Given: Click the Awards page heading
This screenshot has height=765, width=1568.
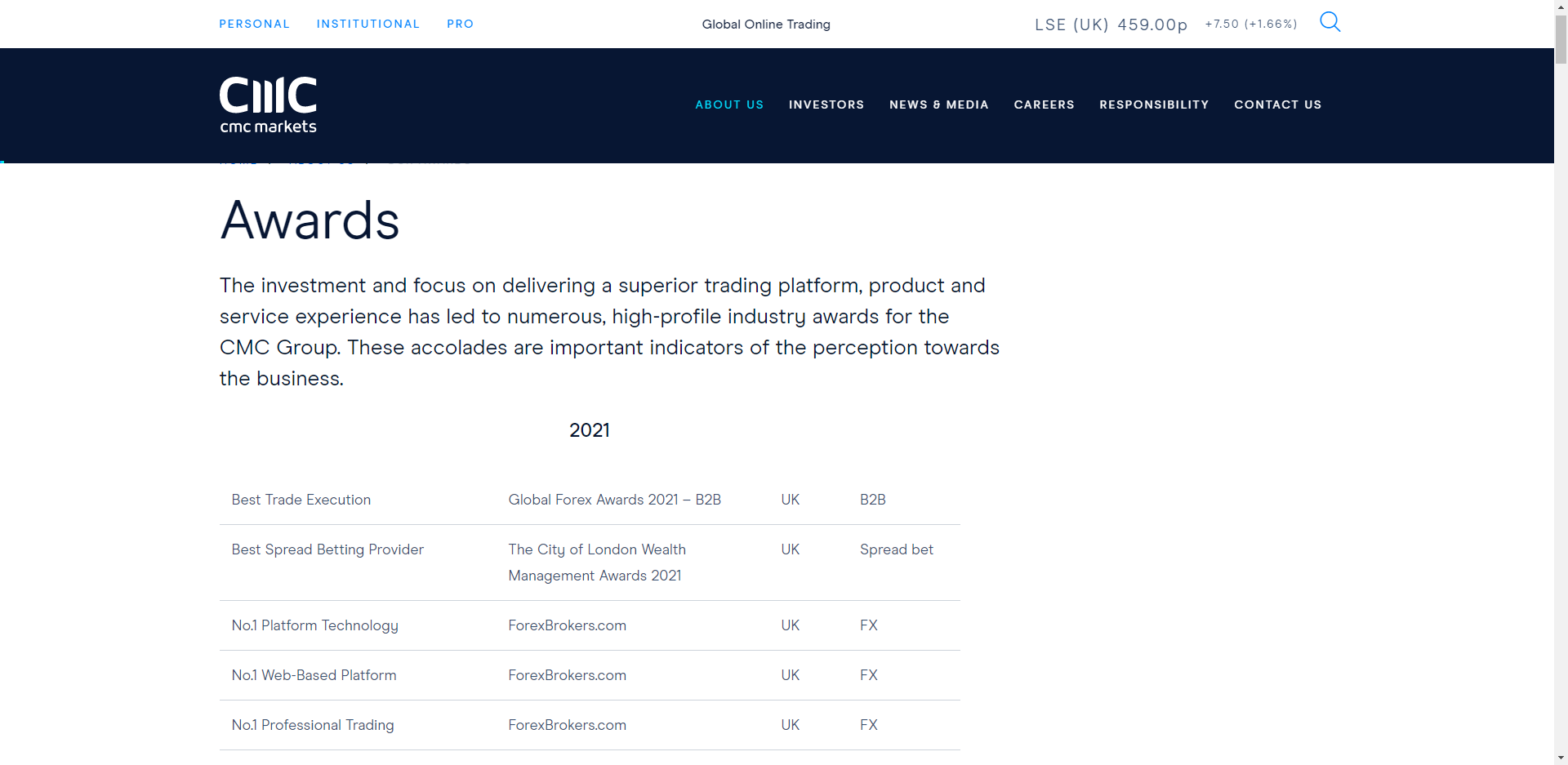Looking at the screenshot, I should 310,220.
